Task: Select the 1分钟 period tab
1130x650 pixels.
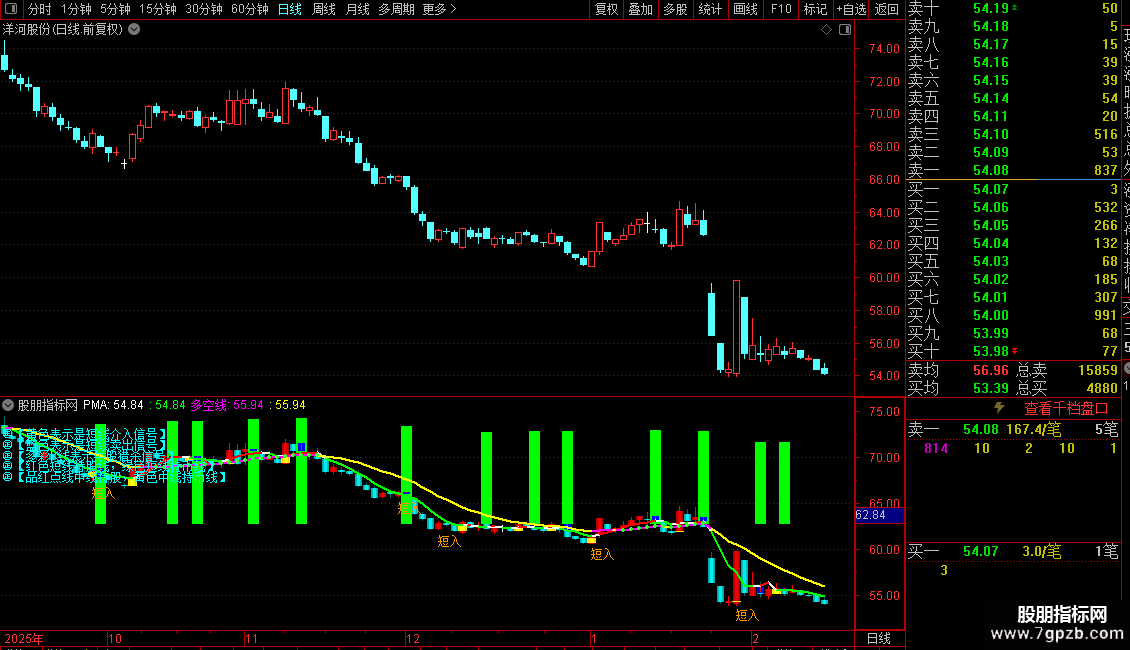Action: tap(76, 9)
